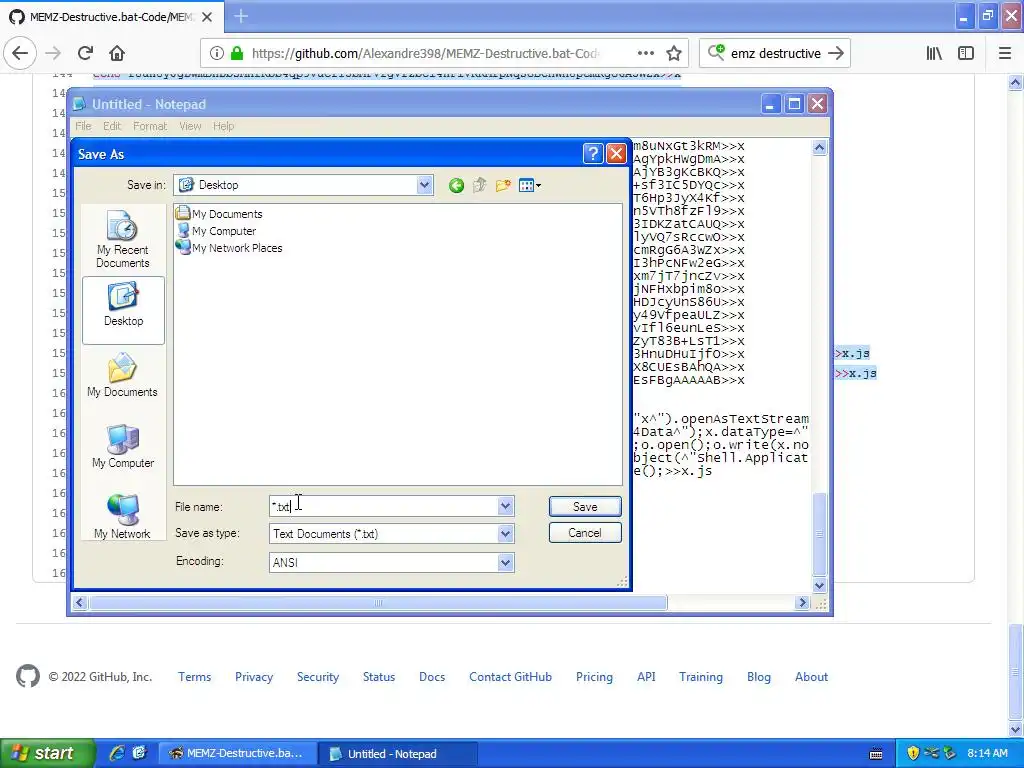
Task: Click the Cancel button
Action: pos(585,533)
